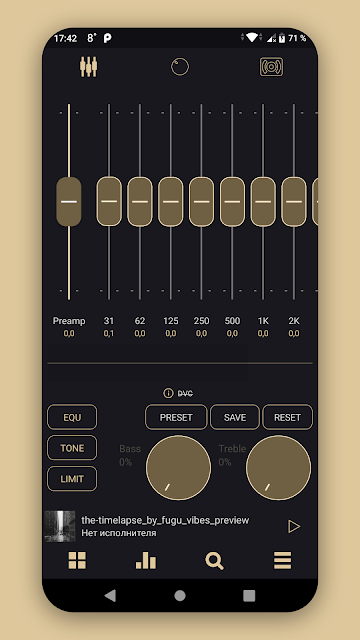Tap the DVC info icon
This screenshot has height=640, width=360.
(168, 393)
